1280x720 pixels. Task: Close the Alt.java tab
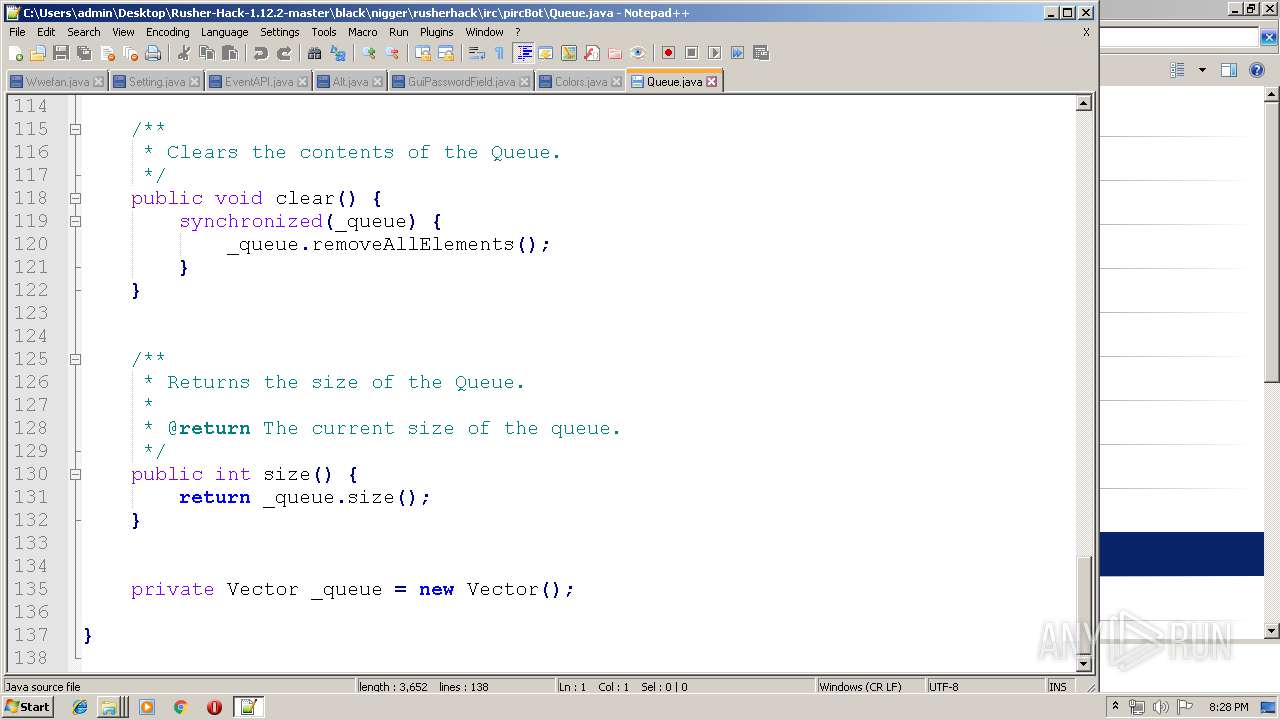tap(377, 82)
